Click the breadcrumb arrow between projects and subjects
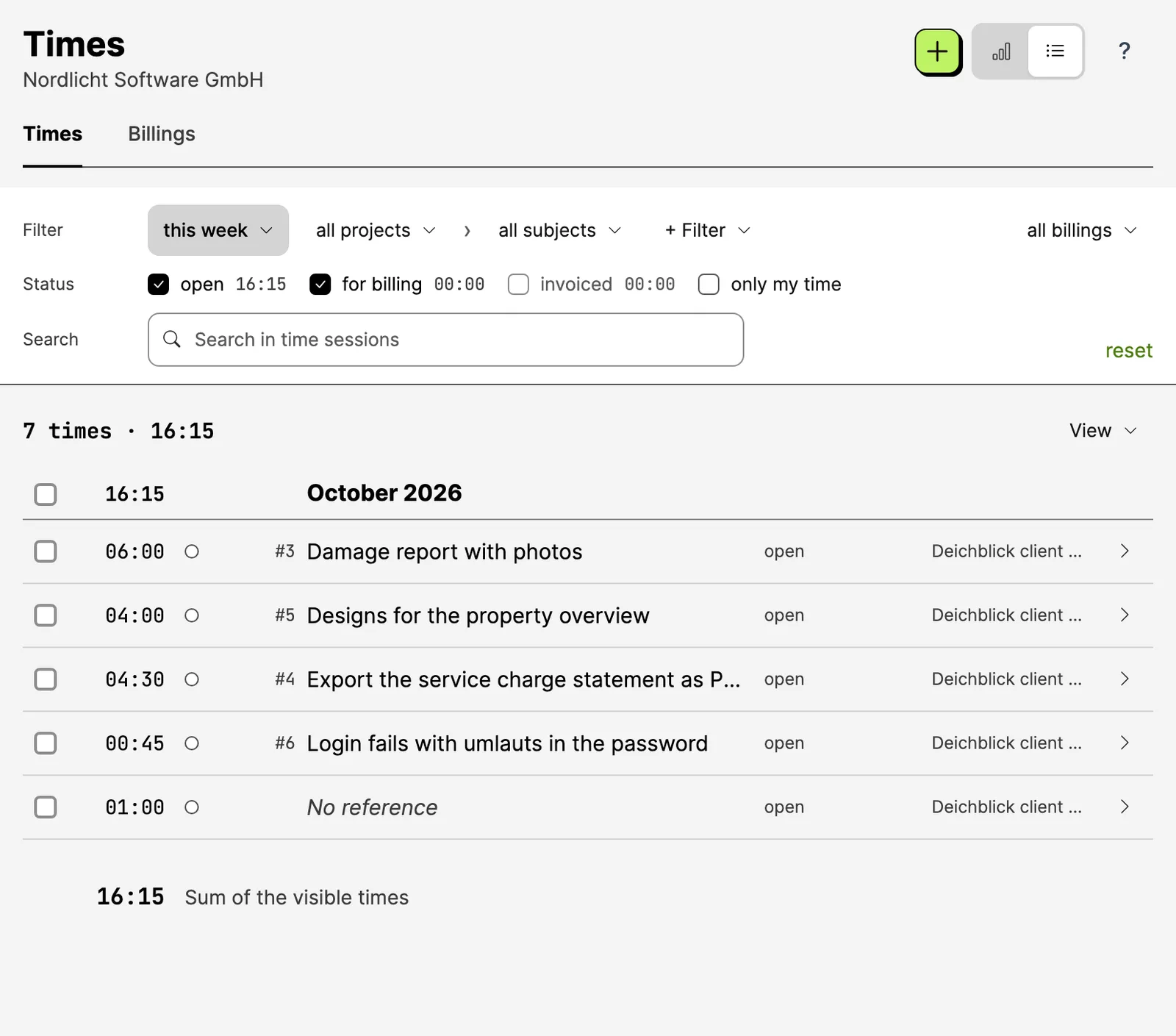The height and width of the screenshot is (1036, 1176). (x=467, y=231)
